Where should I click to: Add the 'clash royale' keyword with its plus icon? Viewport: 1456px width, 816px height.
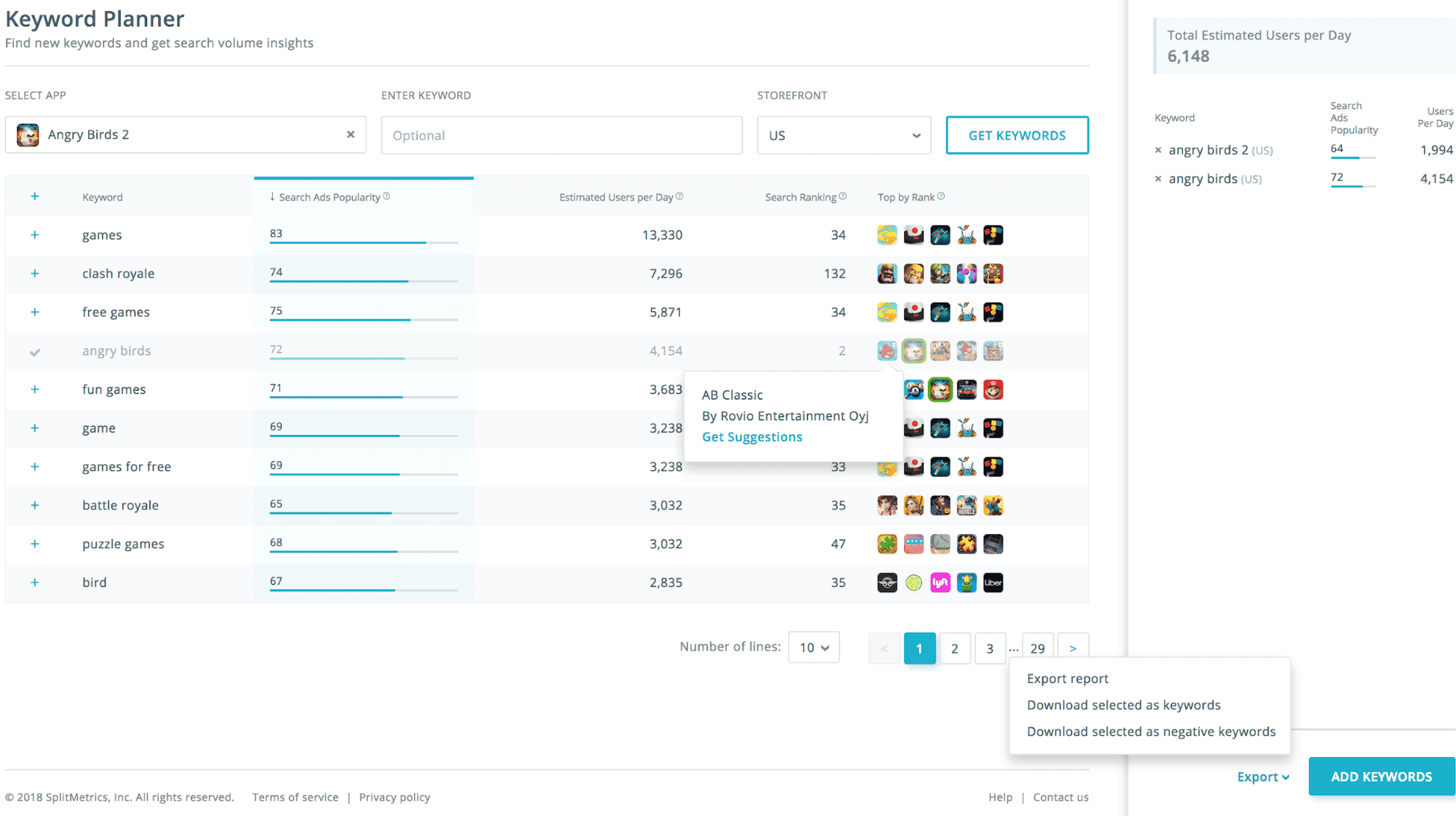35,274
